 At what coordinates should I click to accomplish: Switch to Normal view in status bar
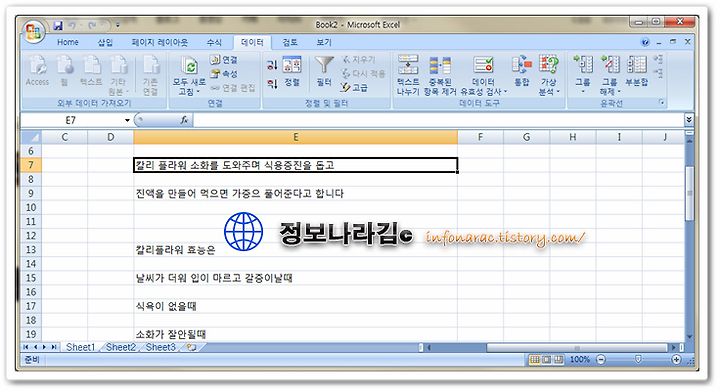point(534,360)
